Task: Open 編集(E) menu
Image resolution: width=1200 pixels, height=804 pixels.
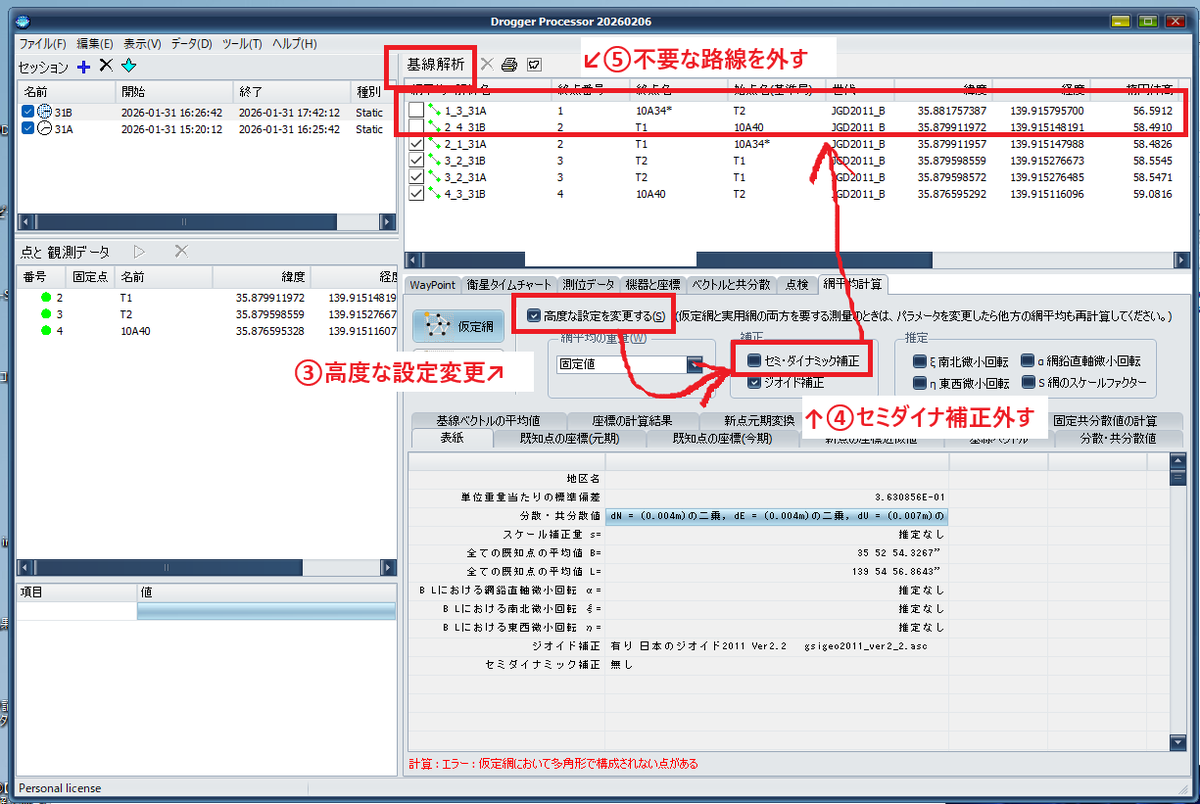Action: [x=95, y=44]
